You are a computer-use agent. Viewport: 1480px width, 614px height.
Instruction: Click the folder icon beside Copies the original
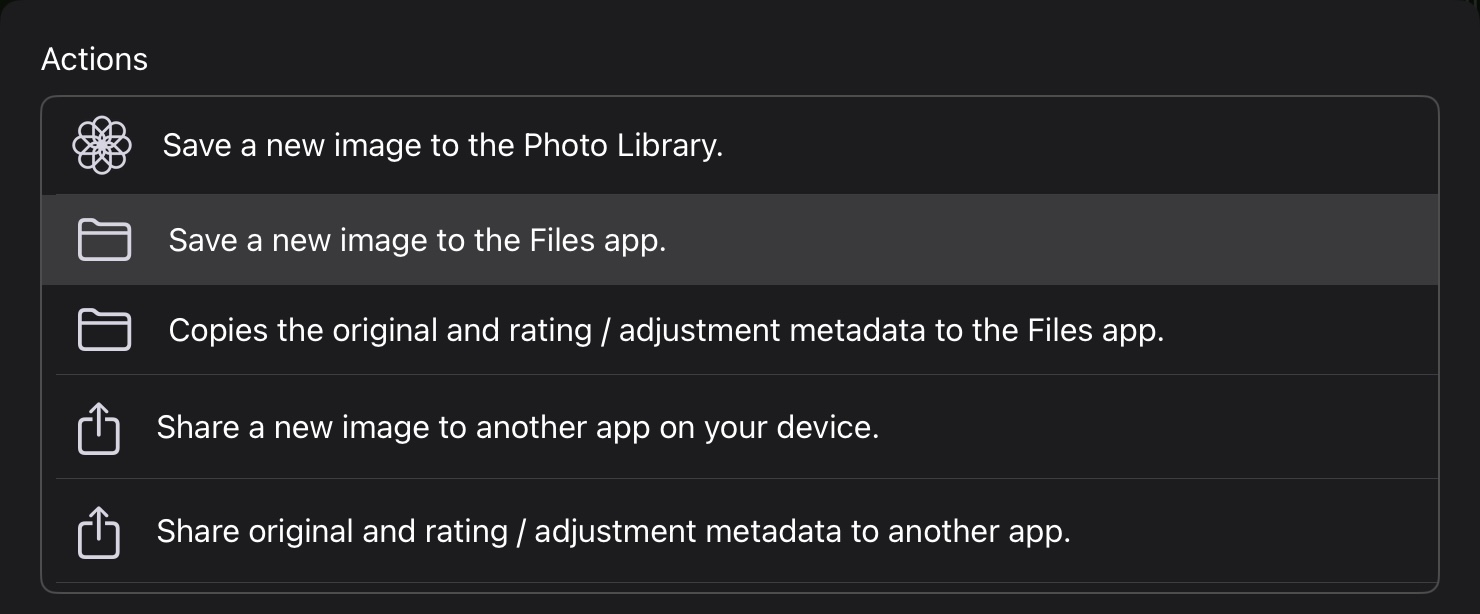pyautogui.click(x=104, y=330)
